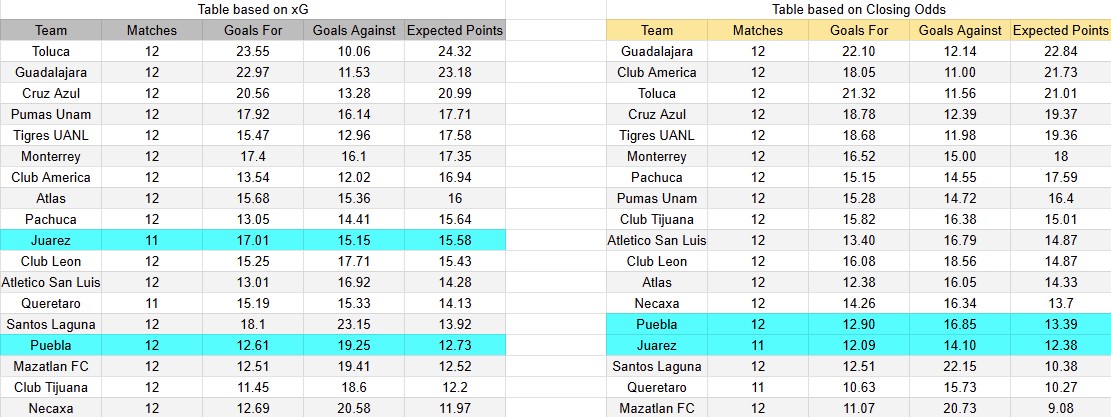Viewport: 1111px width, 417px height.
Task: Click Necaxa cell in xG table
Action: pyautogui.click(x=50, y=408)
